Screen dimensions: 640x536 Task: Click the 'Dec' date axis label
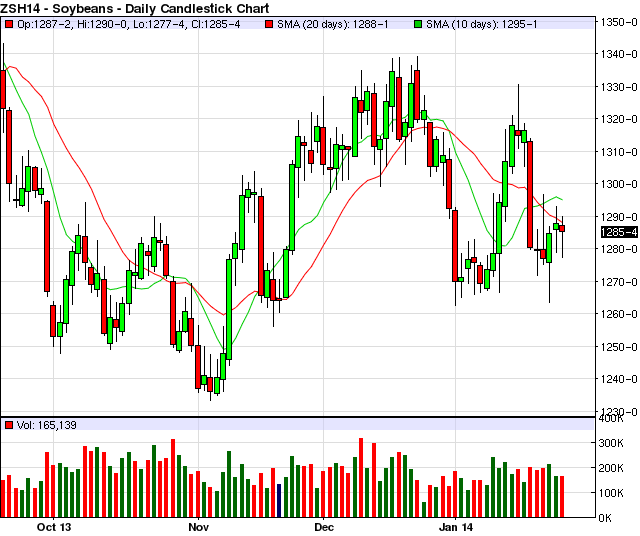[324, 527]
